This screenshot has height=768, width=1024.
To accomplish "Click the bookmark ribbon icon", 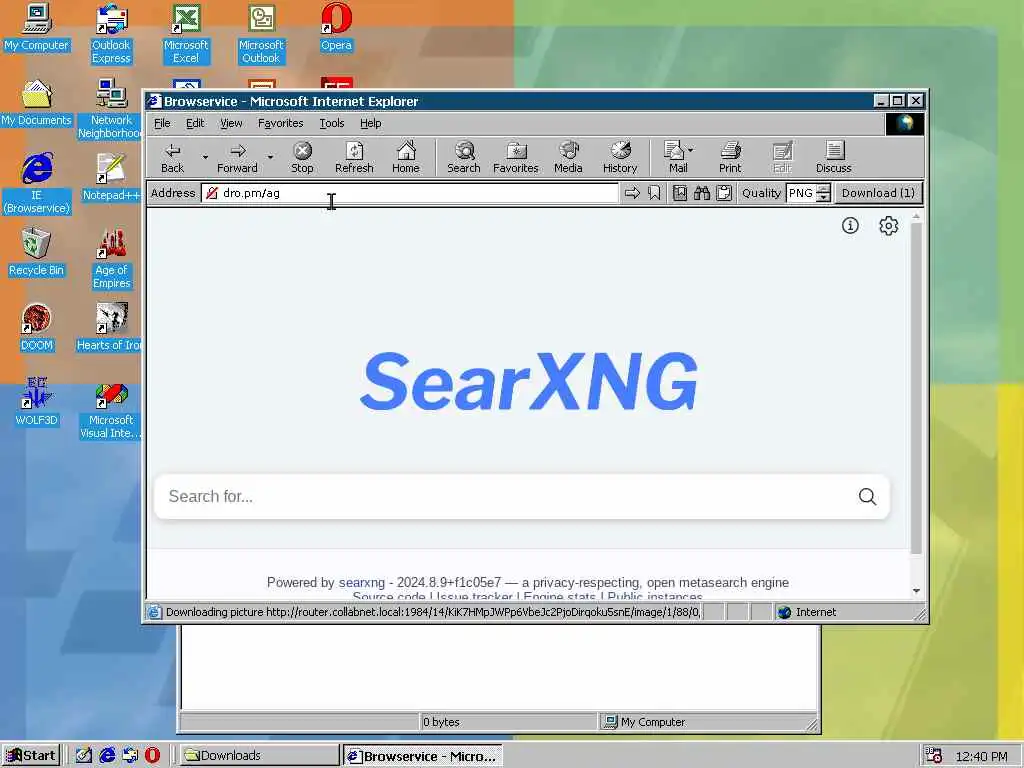I will pos(654,193).
